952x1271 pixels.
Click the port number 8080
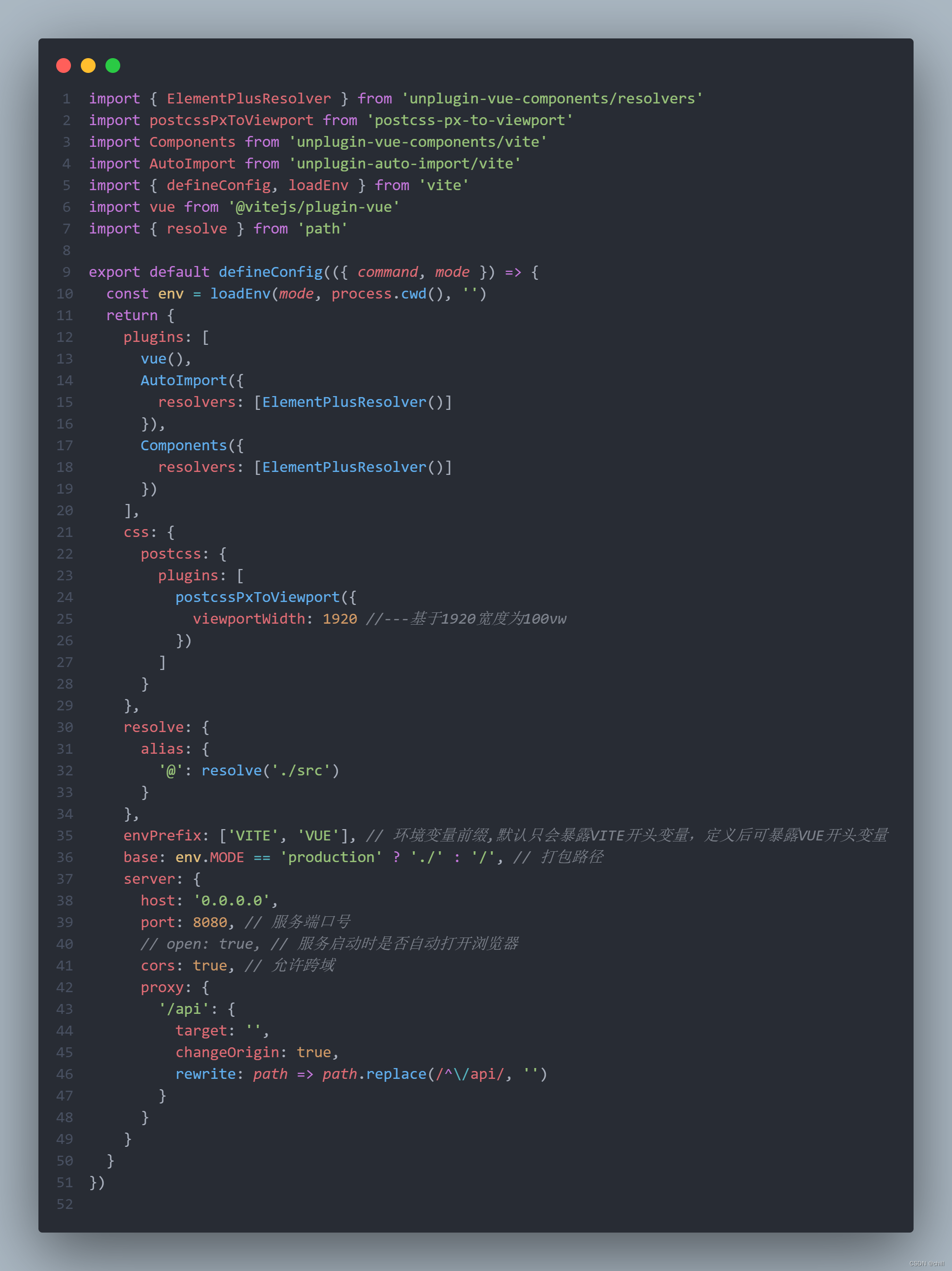(x=210, y=922)
